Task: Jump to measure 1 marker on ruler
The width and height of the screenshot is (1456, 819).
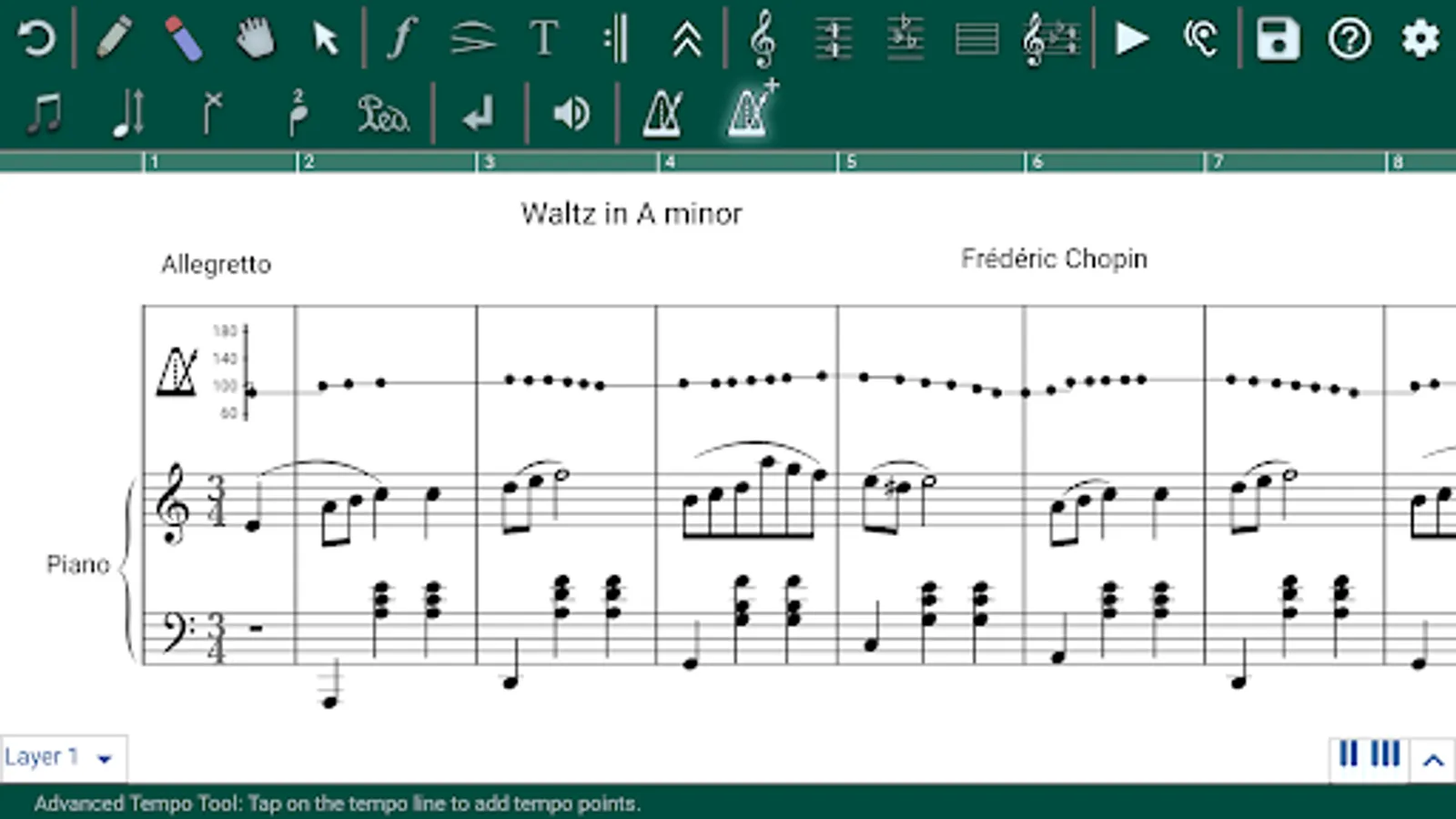Action: (154, 162)
